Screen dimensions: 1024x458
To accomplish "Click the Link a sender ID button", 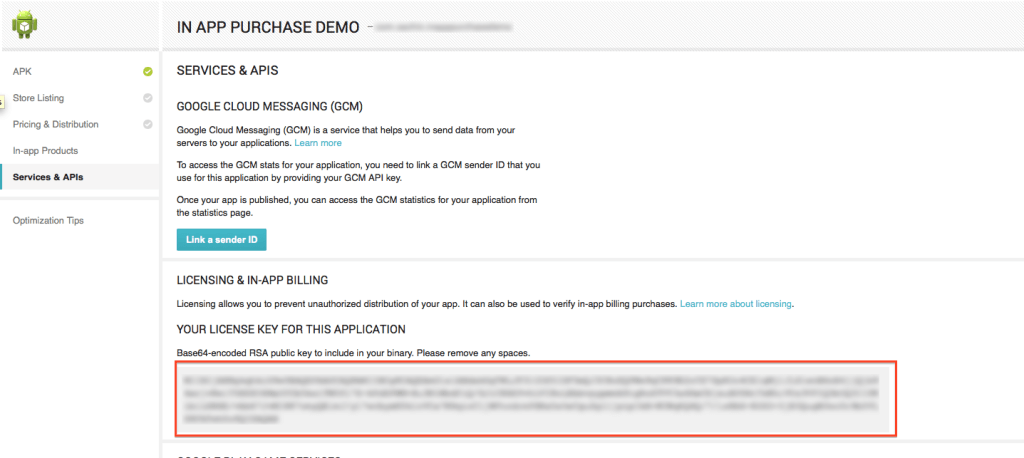I will [x=221, y=240].
